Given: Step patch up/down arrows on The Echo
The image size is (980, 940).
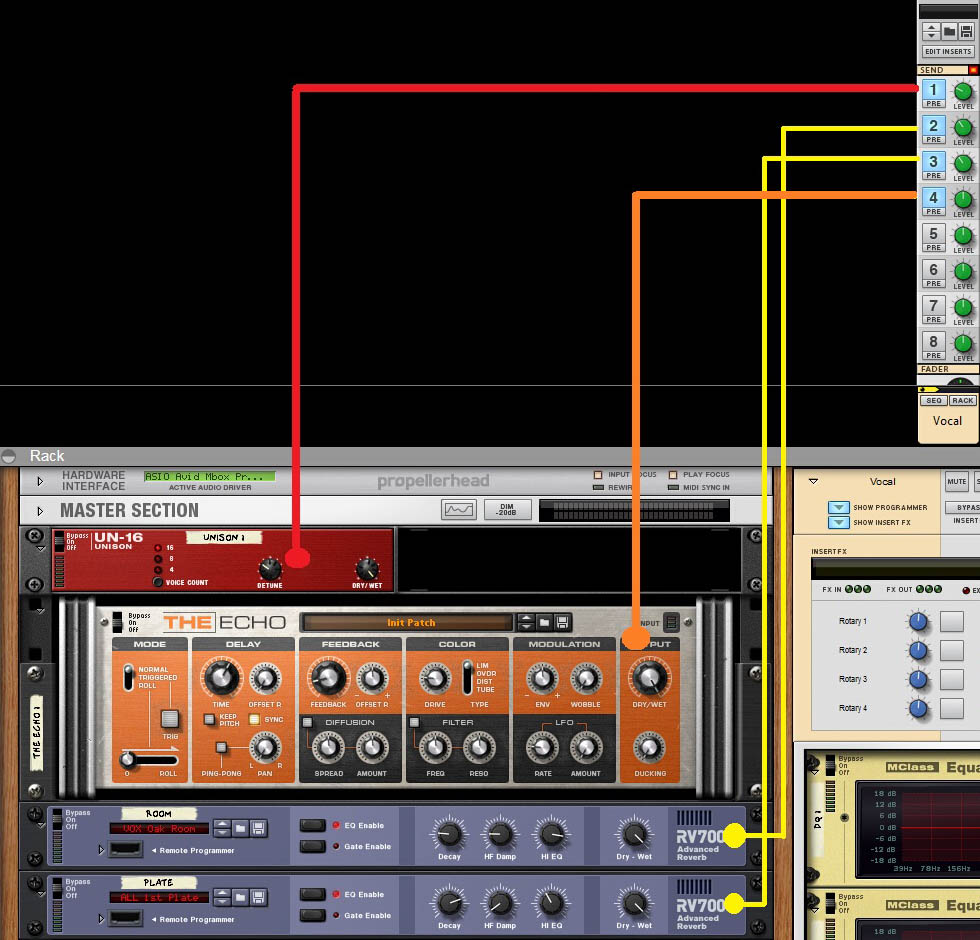Looking at the screenshot, I should 526,622.
